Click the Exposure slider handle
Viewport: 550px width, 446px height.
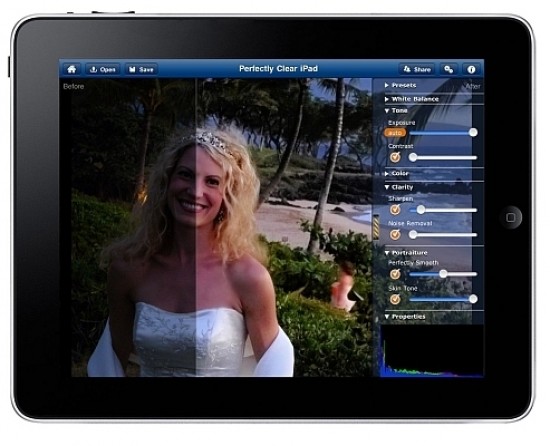point(473,132)
